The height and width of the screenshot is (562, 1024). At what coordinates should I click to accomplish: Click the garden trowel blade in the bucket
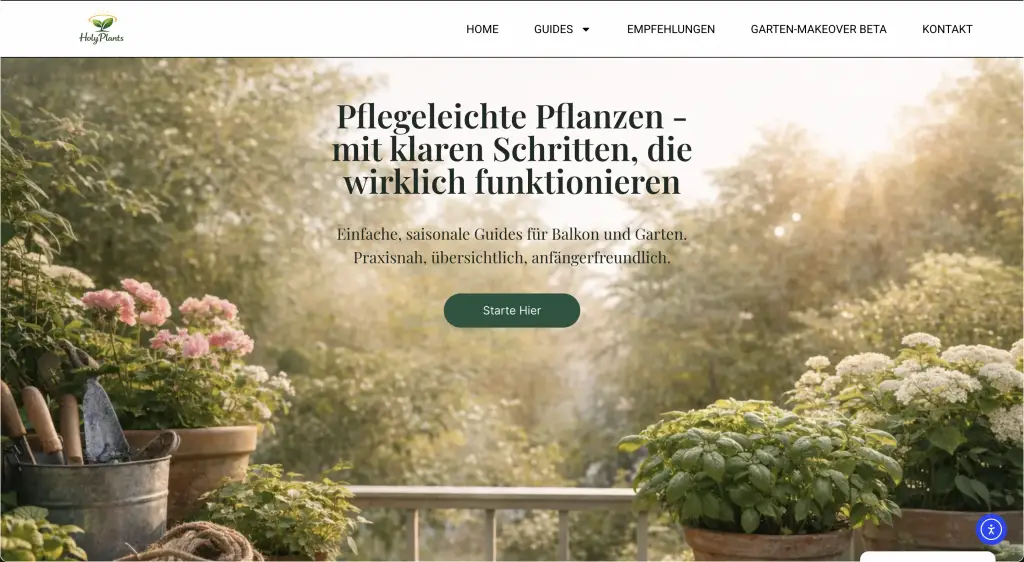[x=103, y=420]
